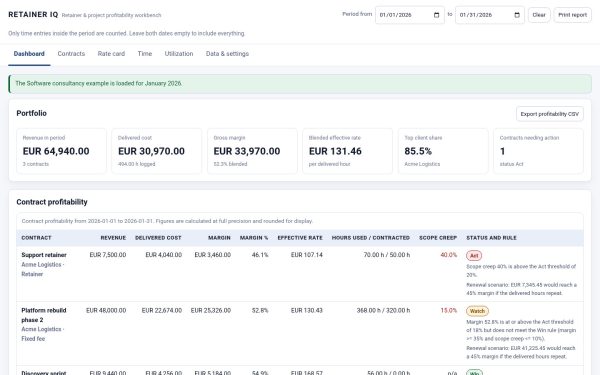Select delivered cost EUR 22,674.00
Image resolution: width=600 pixels, height=375 pixels.
tap(161, 310)
